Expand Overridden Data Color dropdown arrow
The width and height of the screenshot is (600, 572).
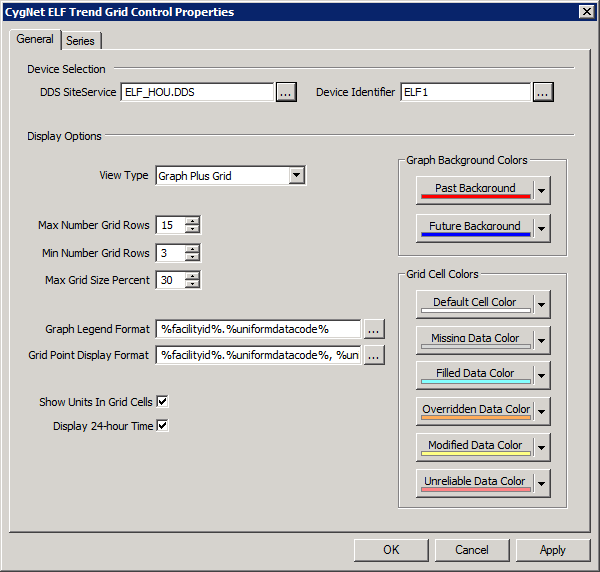(542, 411)
